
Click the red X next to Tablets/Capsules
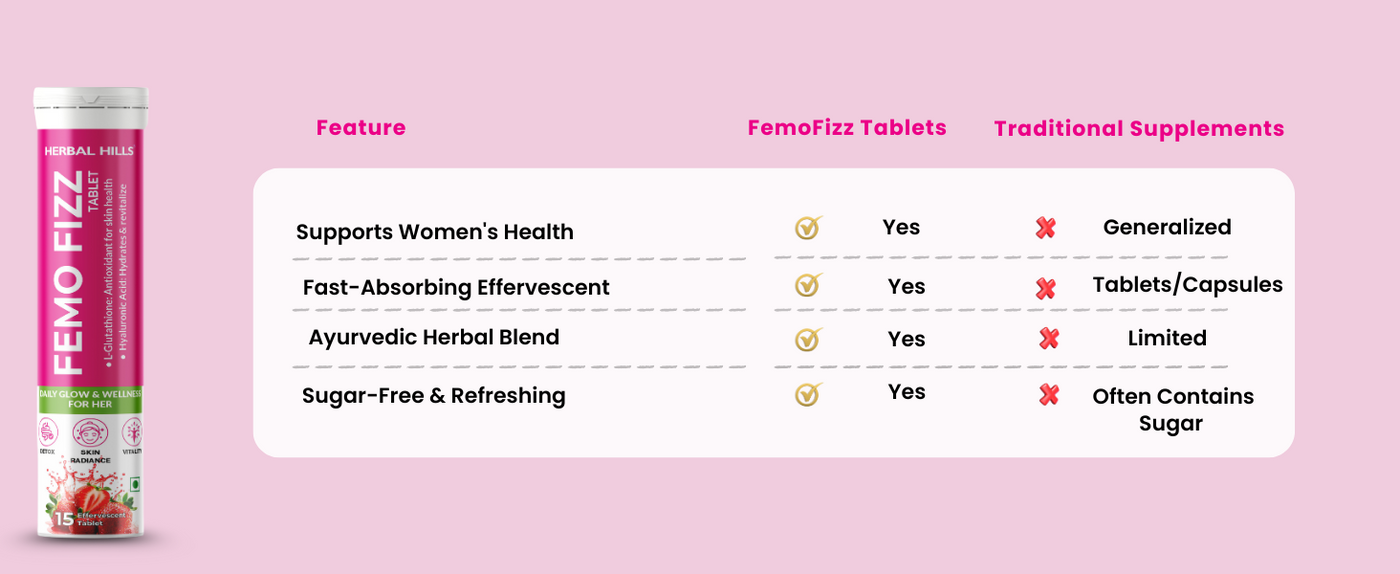point(1046,289)
